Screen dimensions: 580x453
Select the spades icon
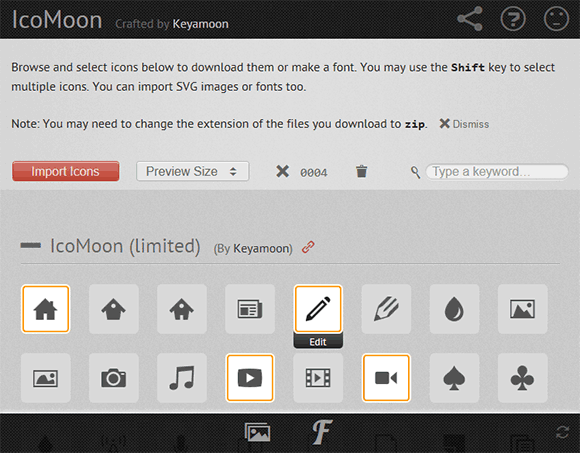454,378
